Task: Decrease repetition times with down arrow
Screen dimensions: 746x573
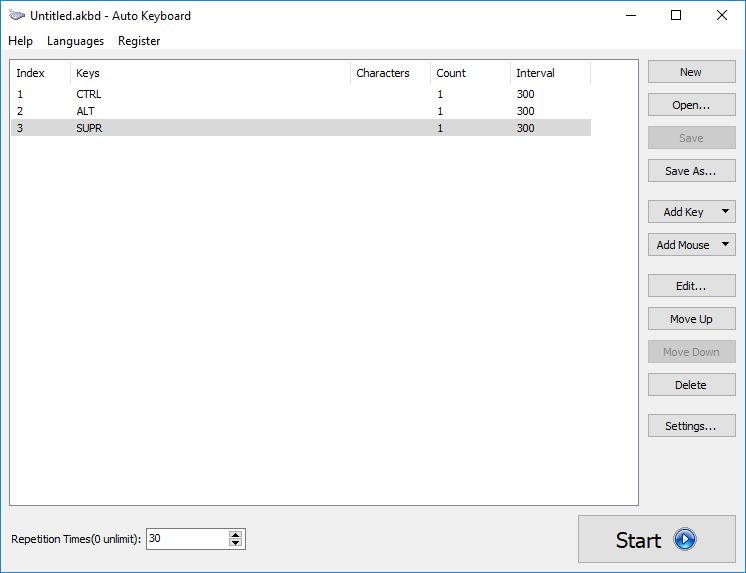Action: pos(236,543)
